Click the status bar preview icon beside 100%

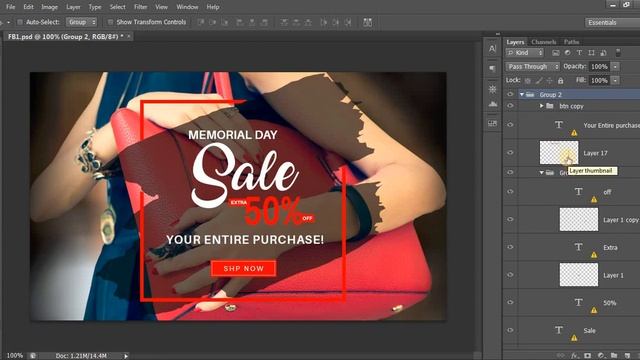pos(33,356)
